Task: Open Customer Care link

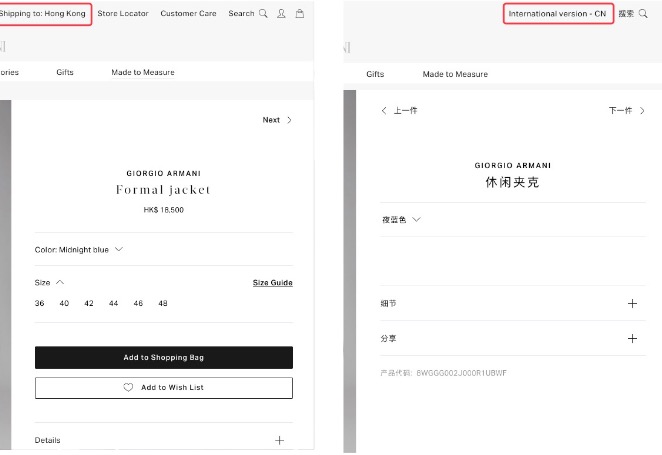Action: click(x=188, y=14)
